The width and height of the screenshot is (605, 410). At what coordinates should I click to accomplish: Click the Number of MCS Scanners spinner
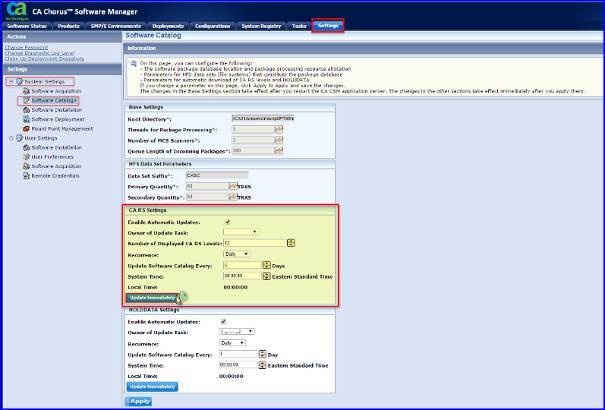pos(279,140)
